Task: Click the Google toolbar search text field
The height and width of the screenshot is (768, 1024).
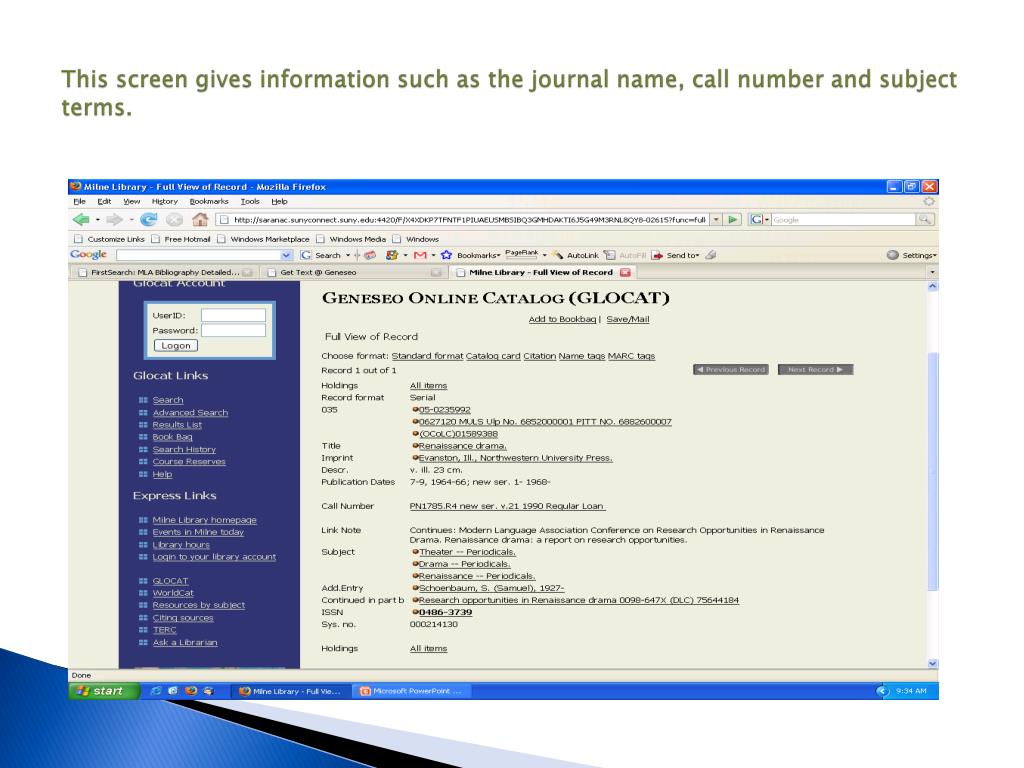Action: (x=199, y=255)
